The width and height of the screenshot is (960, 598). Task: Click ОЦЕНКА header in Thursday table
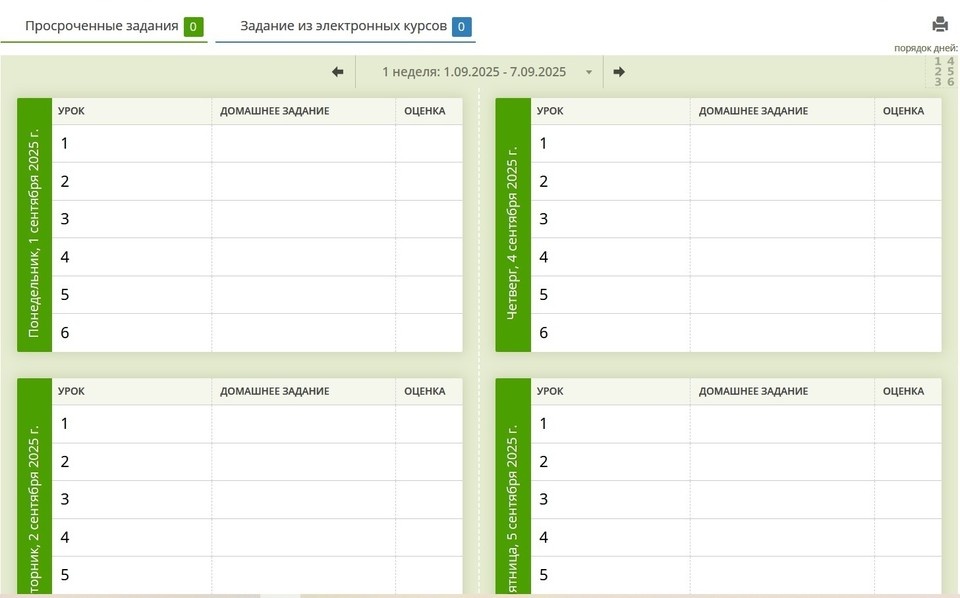903,111
